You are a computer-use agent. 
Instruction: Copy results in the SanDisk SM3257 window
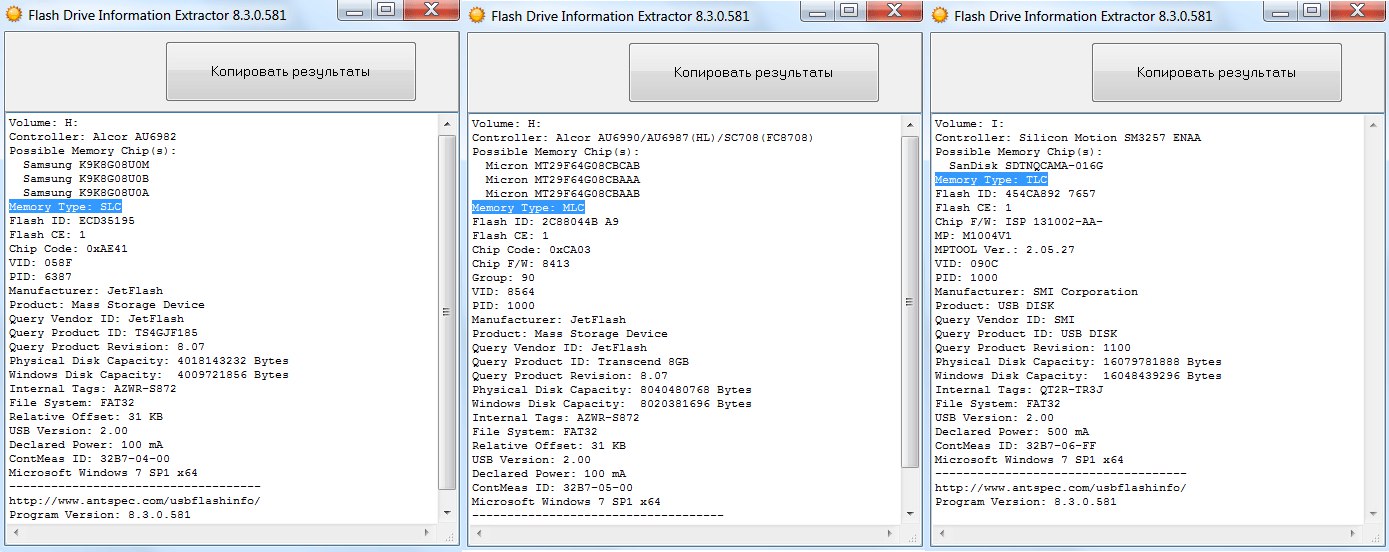coord(1216,72)
